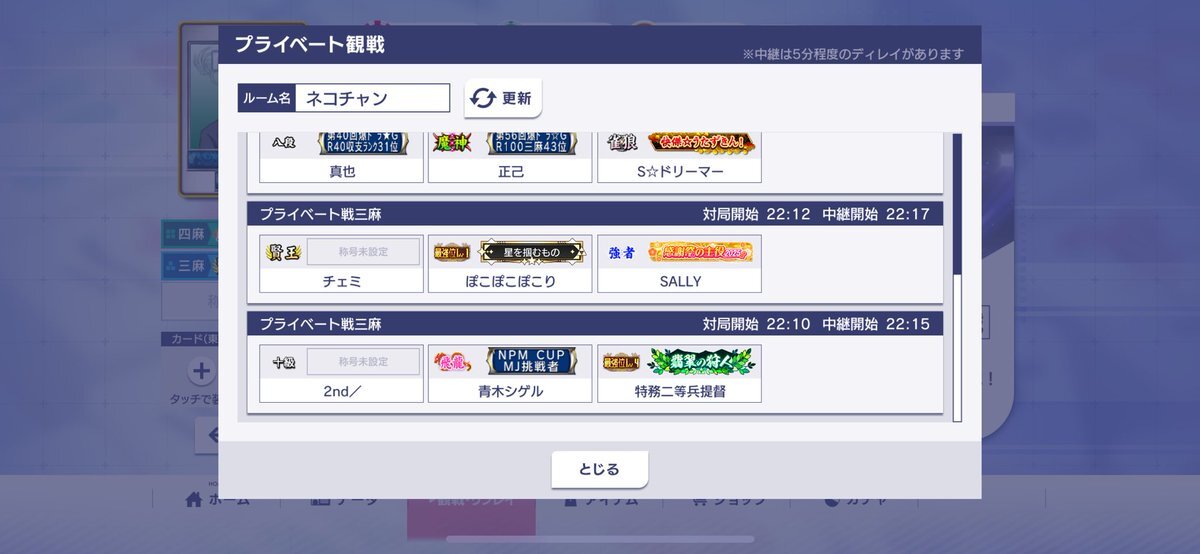Click the NPM CUP MJ挑戦者 badge
The height and width of the screenshot is (554, 1200).
pyautogui.click(x=531, y=361)
